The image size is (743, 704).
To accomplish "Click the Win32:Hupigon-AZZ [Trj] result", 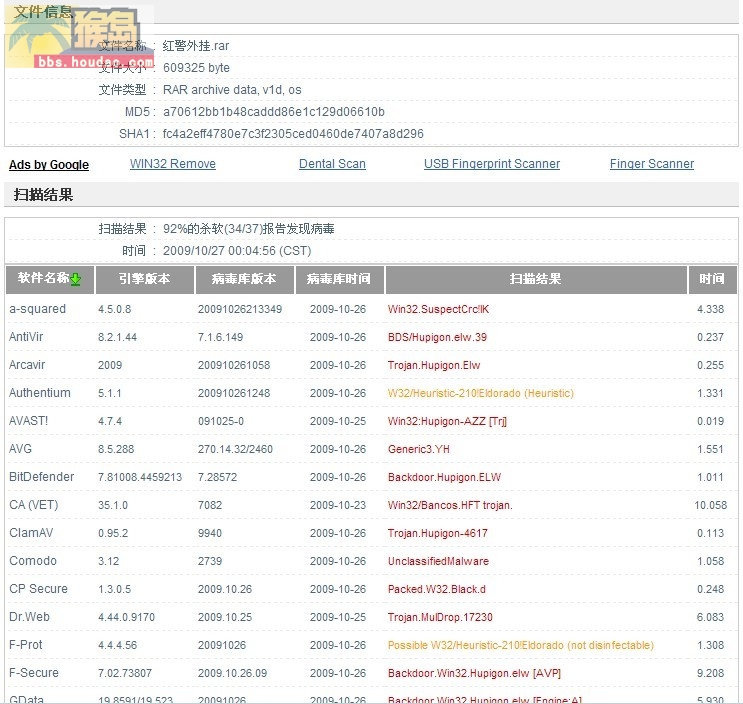I will (447, 421).
